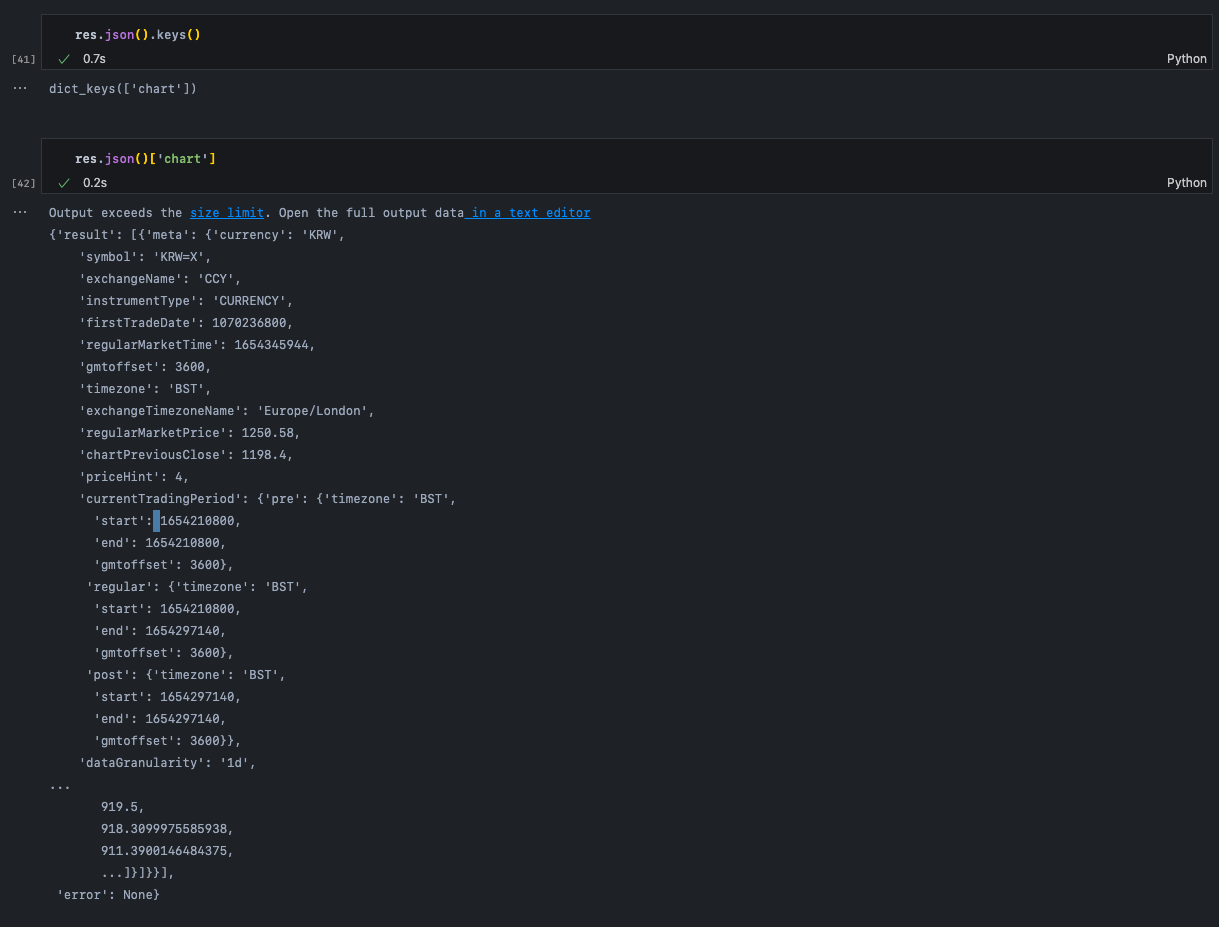Open output in a text editor

tap(527, 213)
